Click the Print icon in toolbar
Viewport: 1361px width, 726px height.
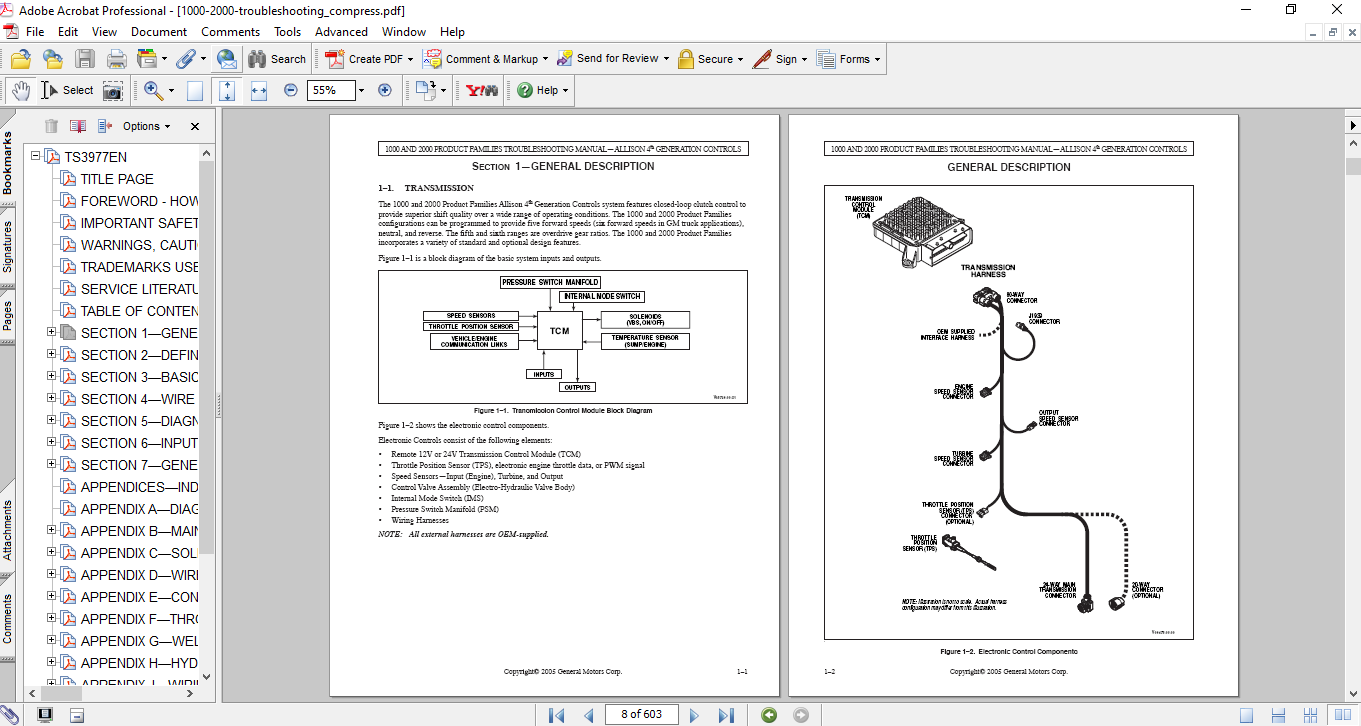point(116,59)
